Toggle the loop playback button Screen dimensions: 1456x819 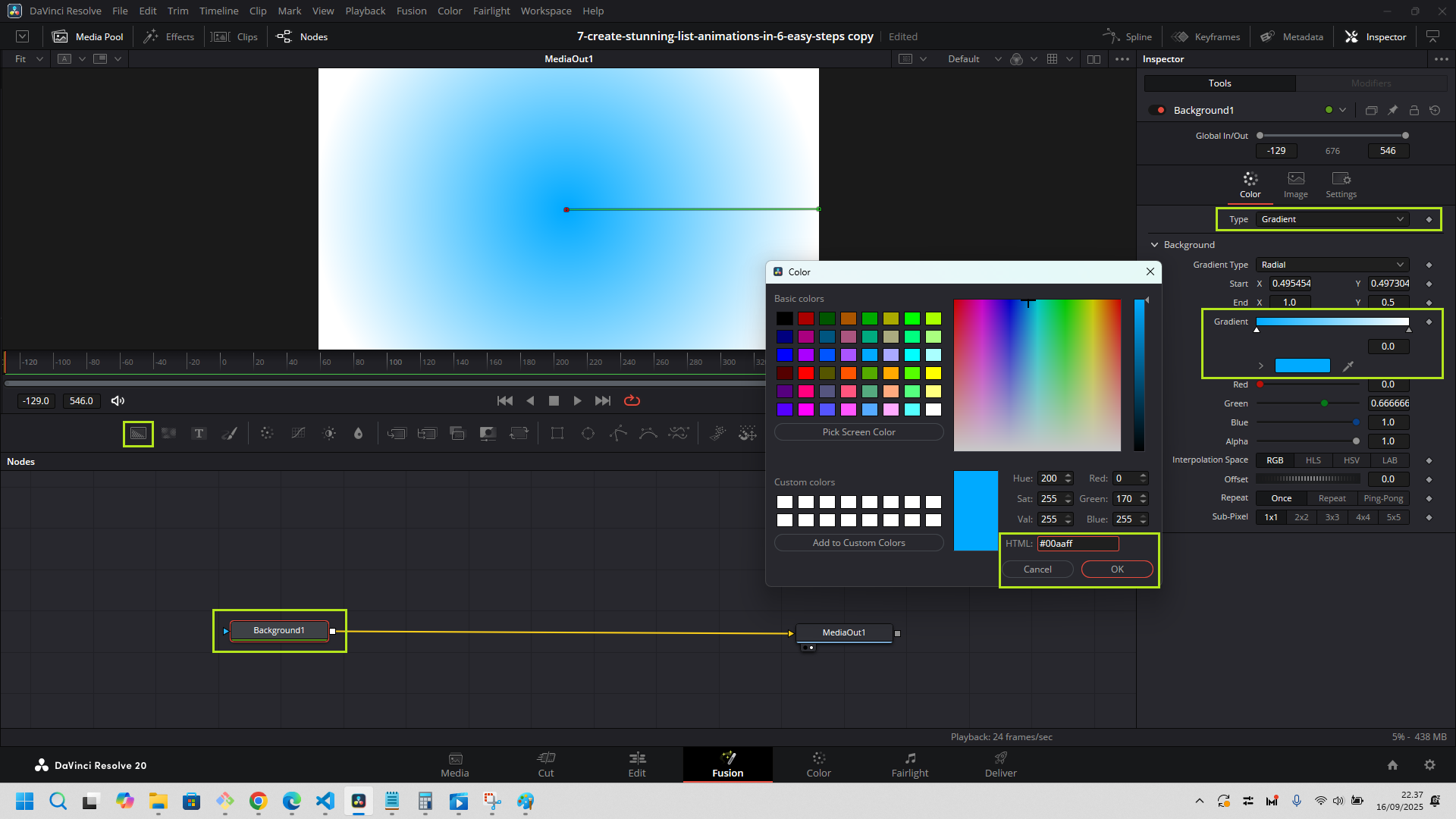coord(632,400)
